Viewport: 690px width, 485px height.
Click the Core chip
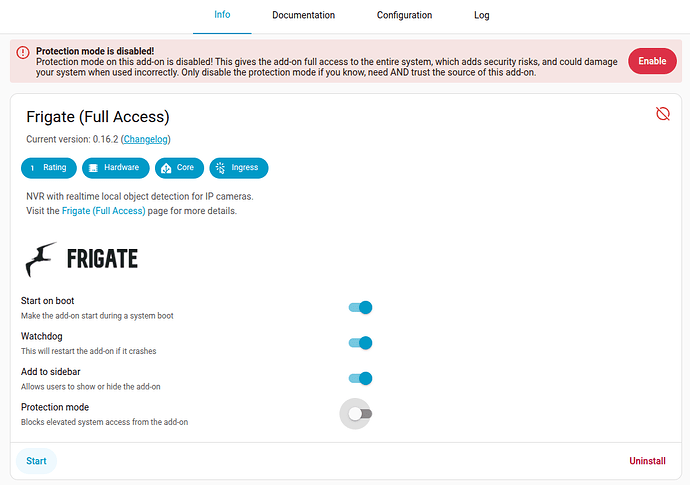pyautogui.click(x=179, y=168)
